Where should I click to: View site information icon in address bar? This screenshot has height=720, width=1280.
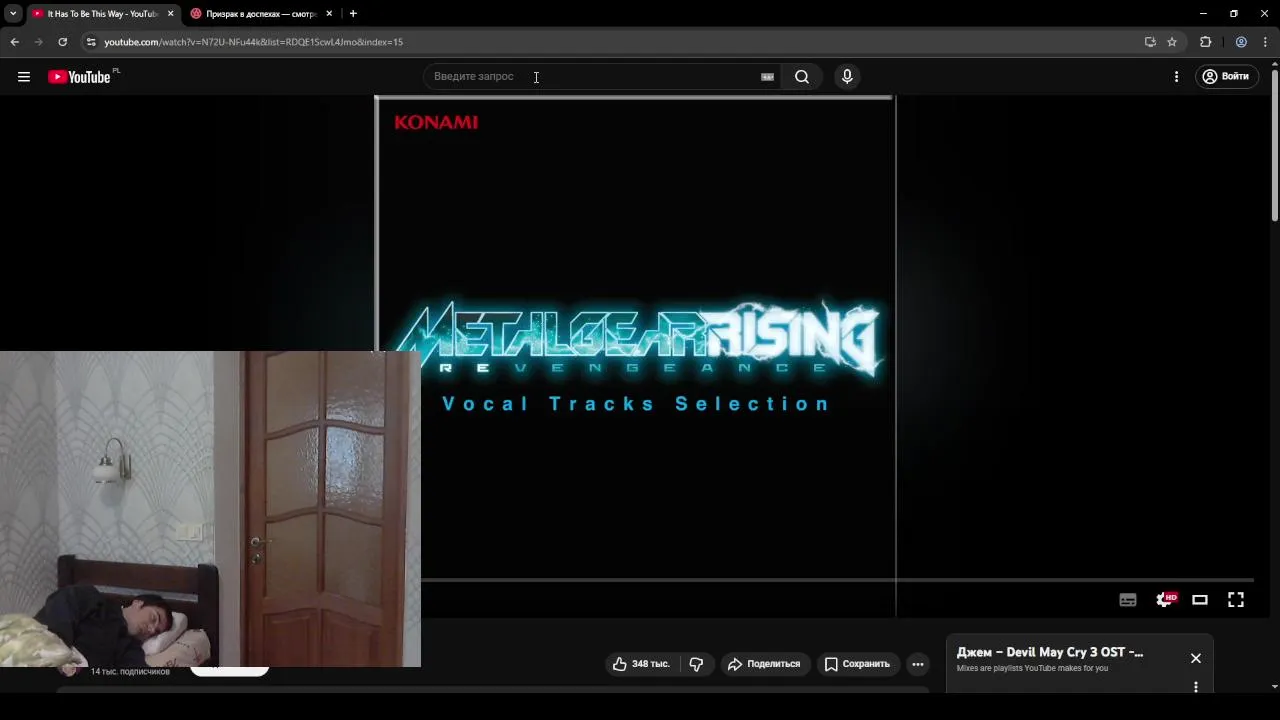(91, 42)
